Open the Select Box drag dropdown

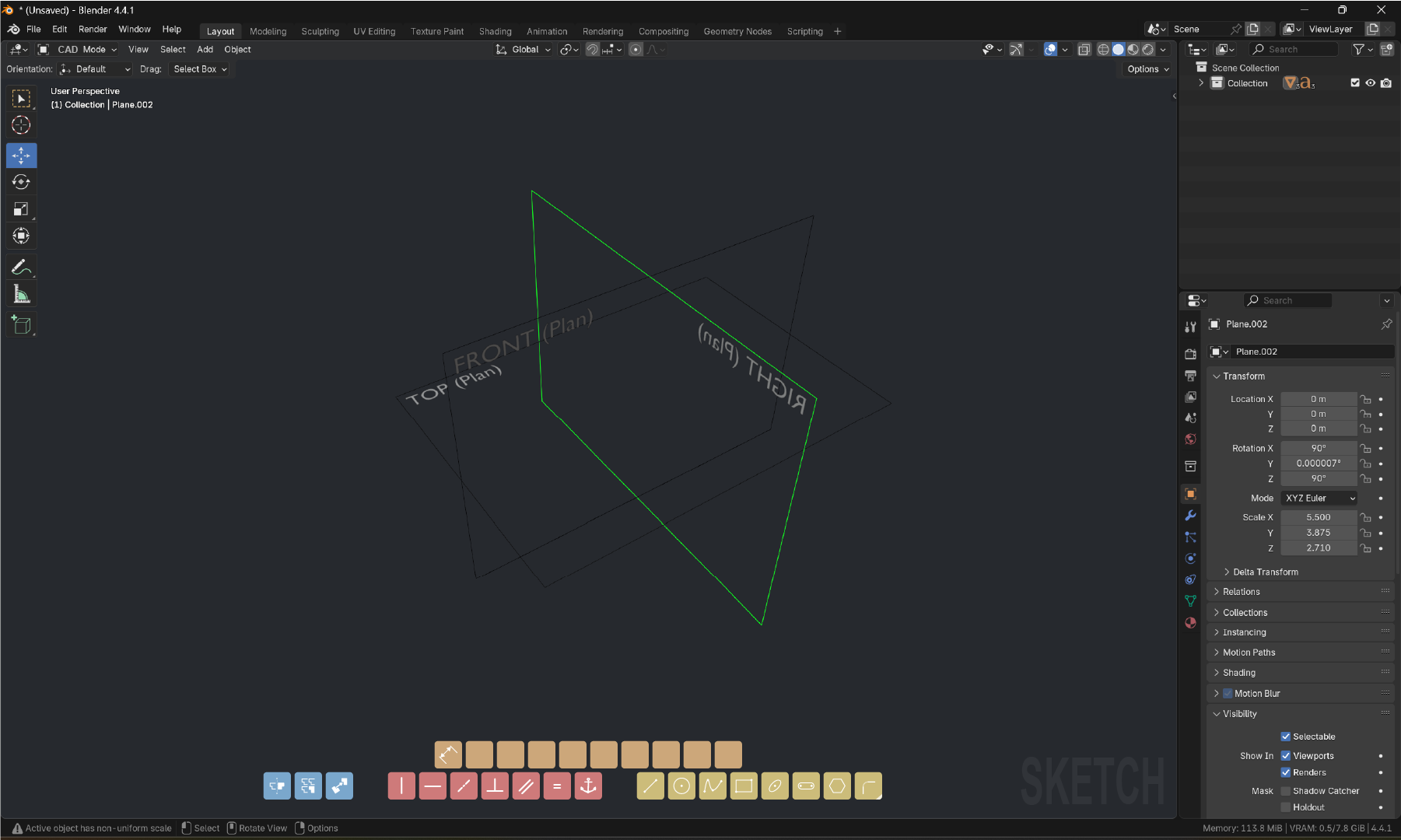click(200, 69)
